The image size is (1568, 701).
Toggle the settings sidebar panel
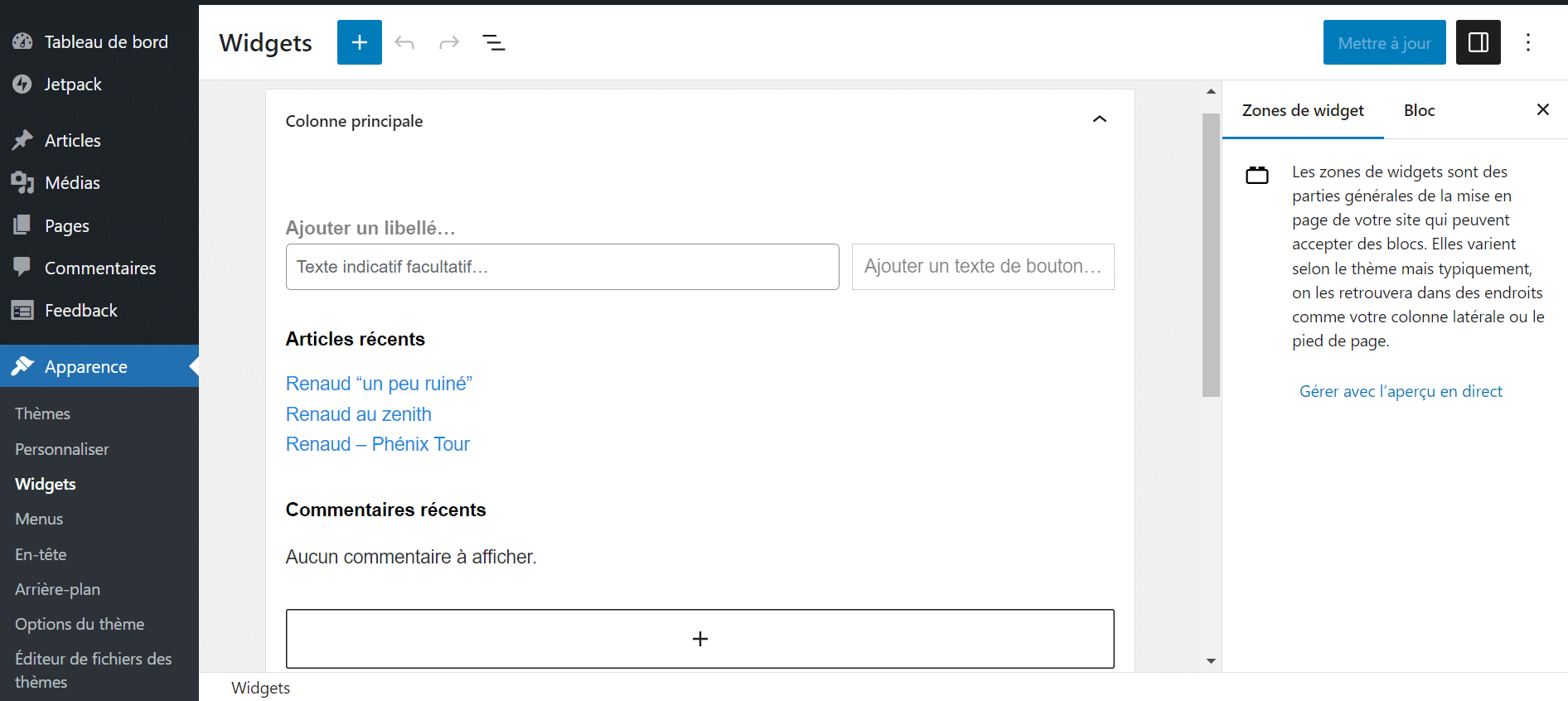click(x=1478, y=42)
